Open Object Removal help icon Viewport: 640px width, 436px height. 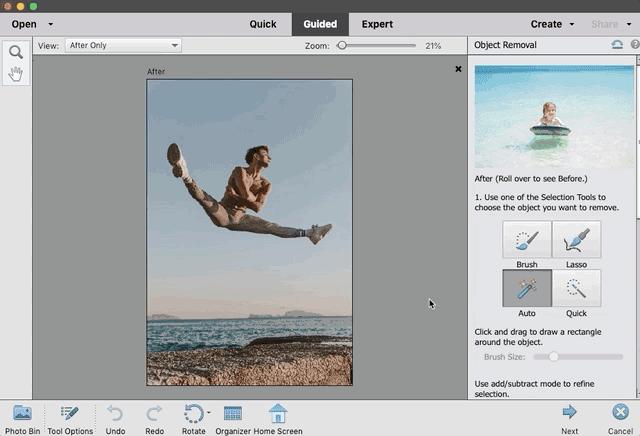635,44
